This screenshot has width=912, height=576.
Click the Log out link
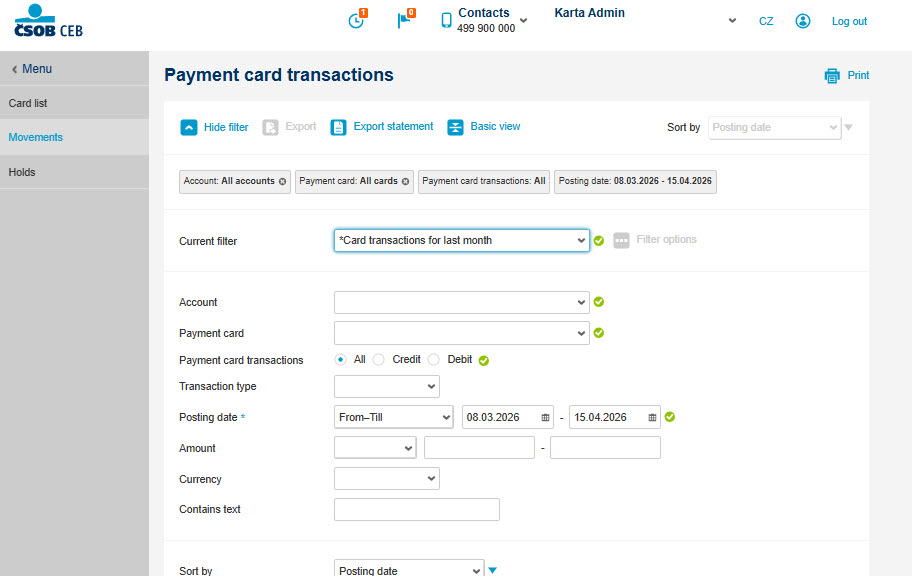tap(849, 22)
